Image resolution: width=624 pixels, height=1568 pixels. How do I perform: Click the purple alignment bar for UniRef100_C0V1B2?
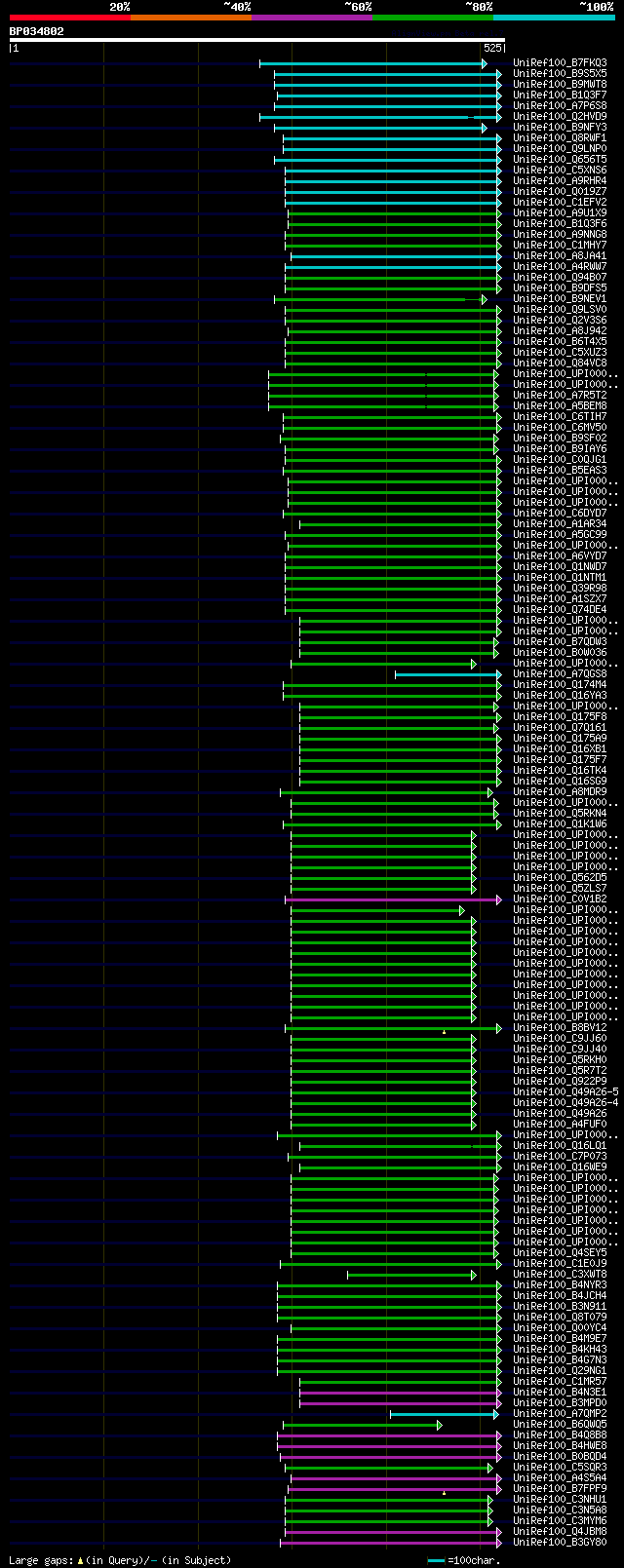393,899
